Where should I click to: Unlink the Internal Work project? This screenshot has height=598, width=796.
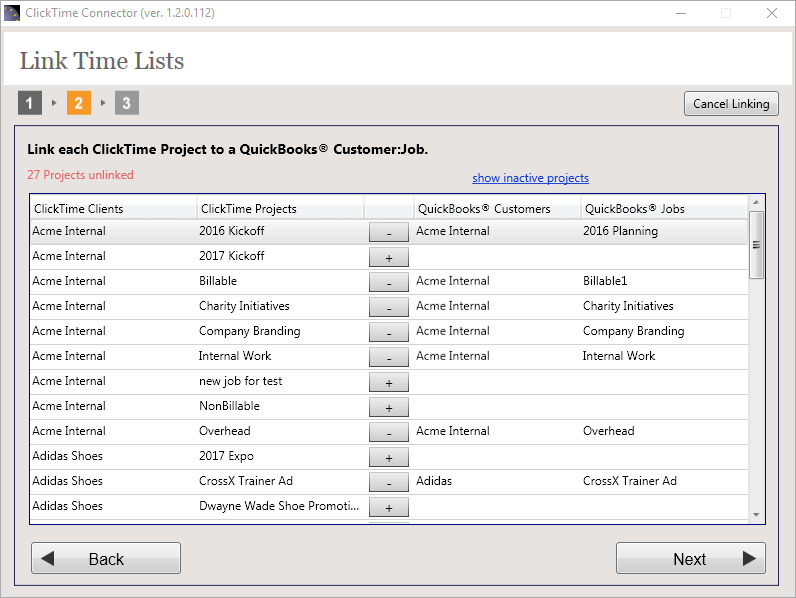[x=388, y=357]
